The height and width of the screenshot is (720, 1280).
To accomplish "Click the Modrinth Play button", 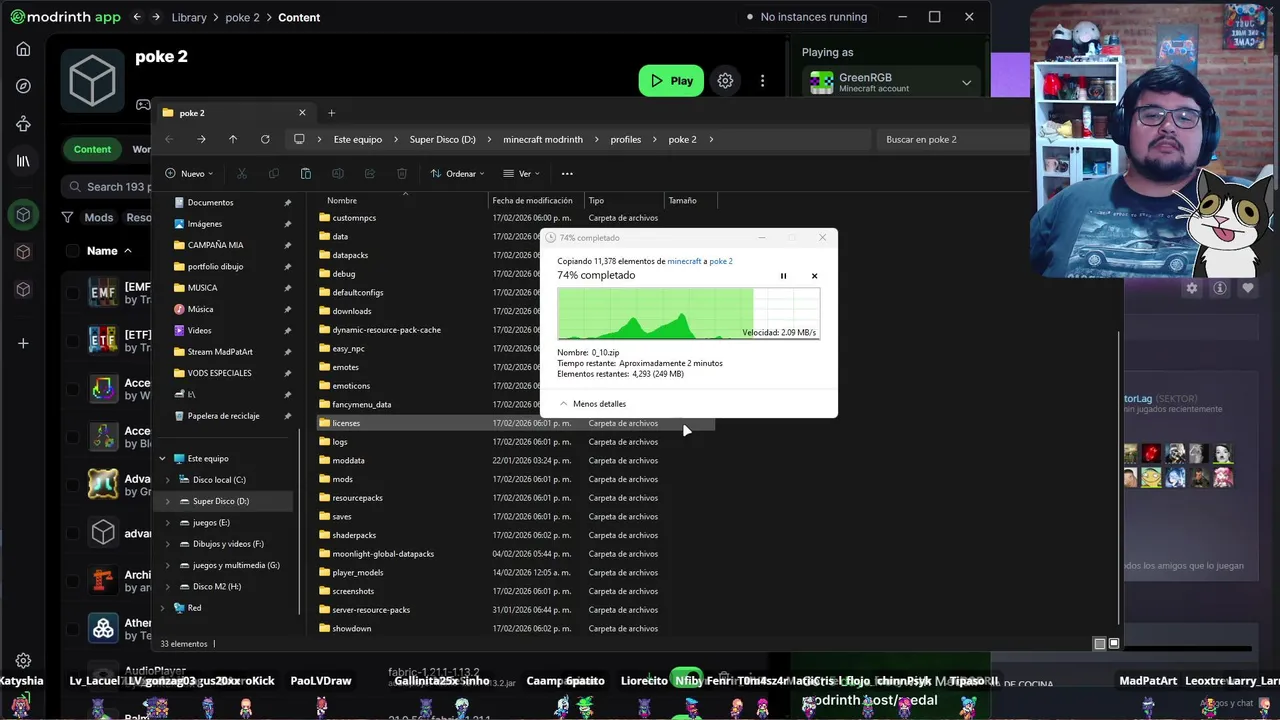I will 671,81.
